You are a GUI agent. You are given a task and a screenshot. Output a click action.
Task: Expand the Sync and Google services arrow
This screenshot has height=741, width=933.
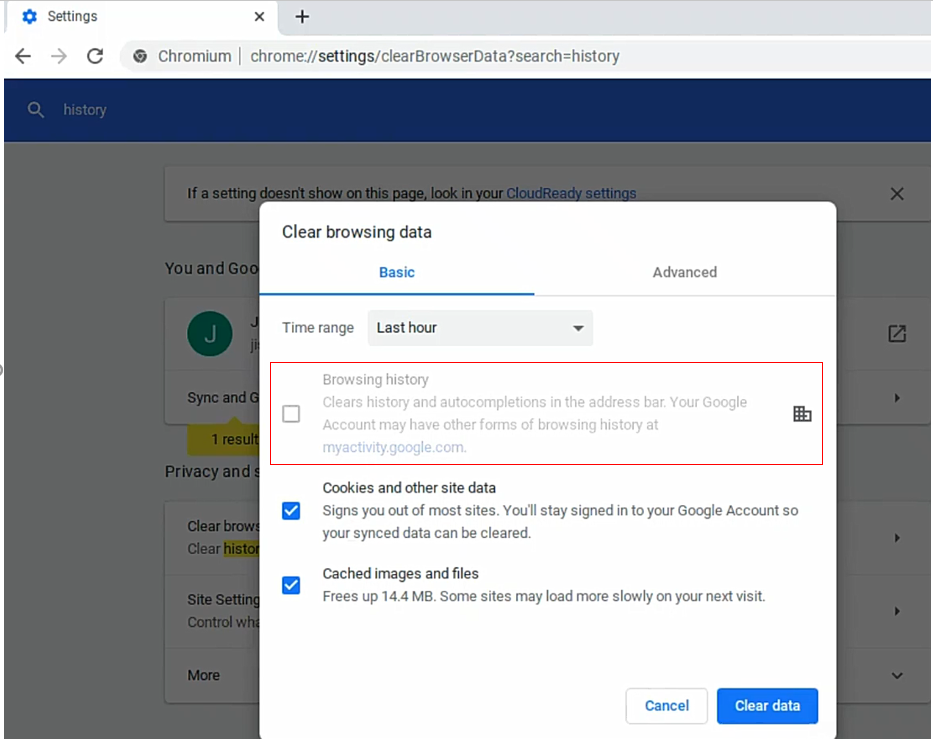click(896, 398)
